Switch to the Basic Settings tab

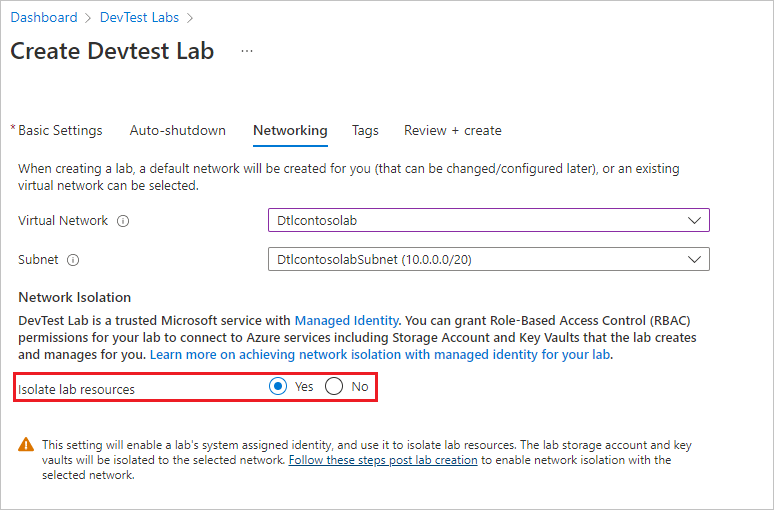pos(60,130)
